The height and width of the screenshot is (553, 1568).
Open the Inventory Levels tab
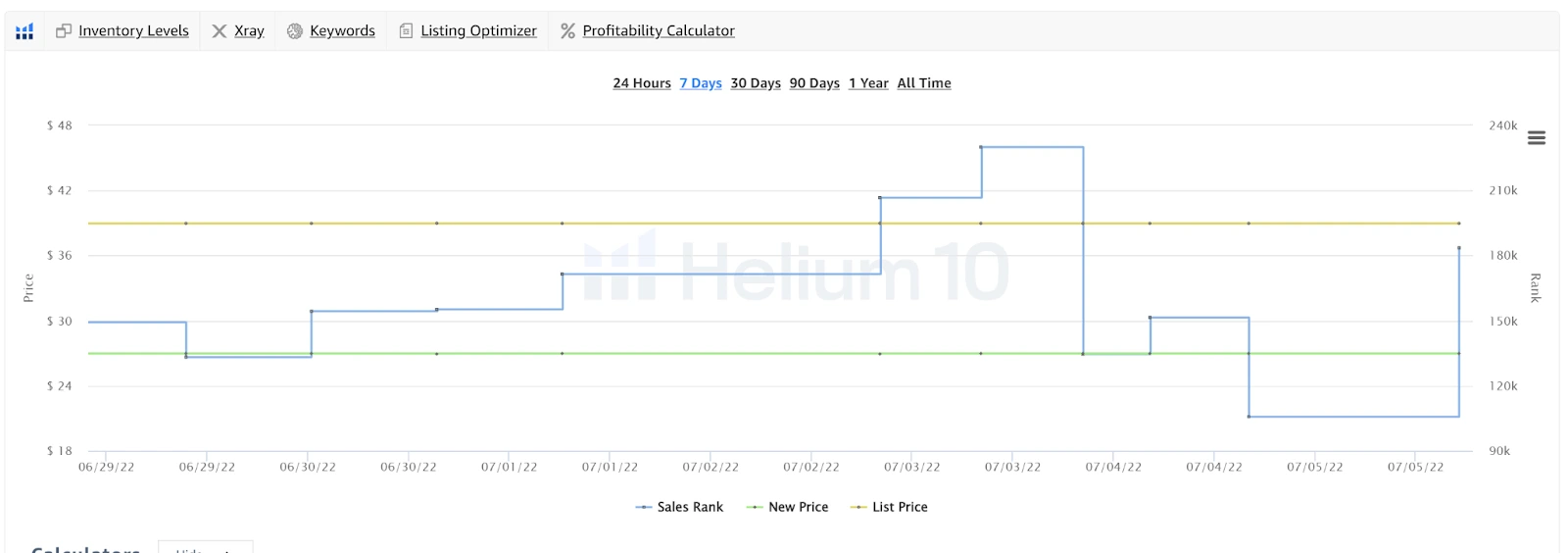click(133, 31)
